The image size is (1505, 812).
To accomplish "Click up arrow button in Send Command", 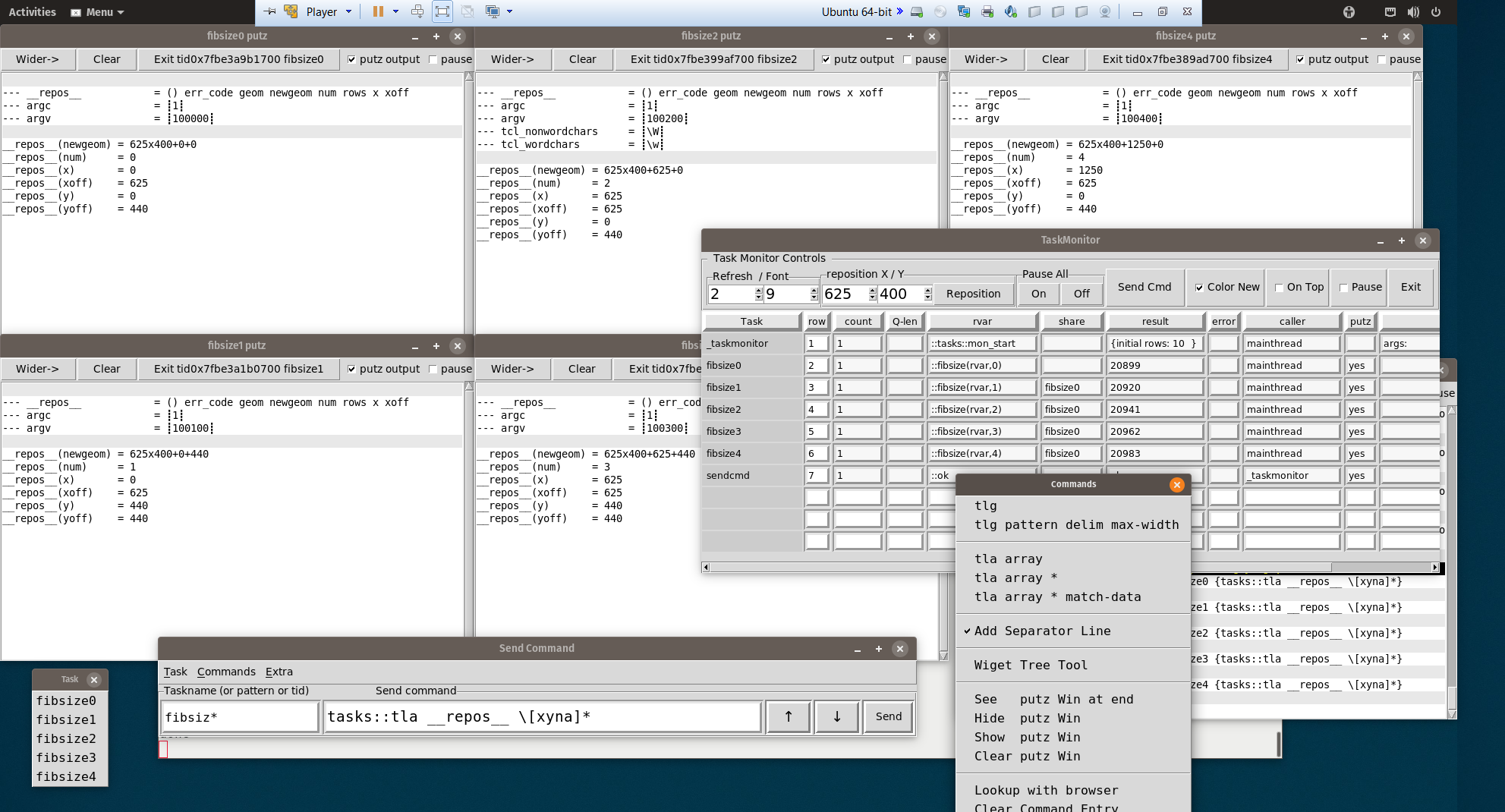I will [789, 716].
